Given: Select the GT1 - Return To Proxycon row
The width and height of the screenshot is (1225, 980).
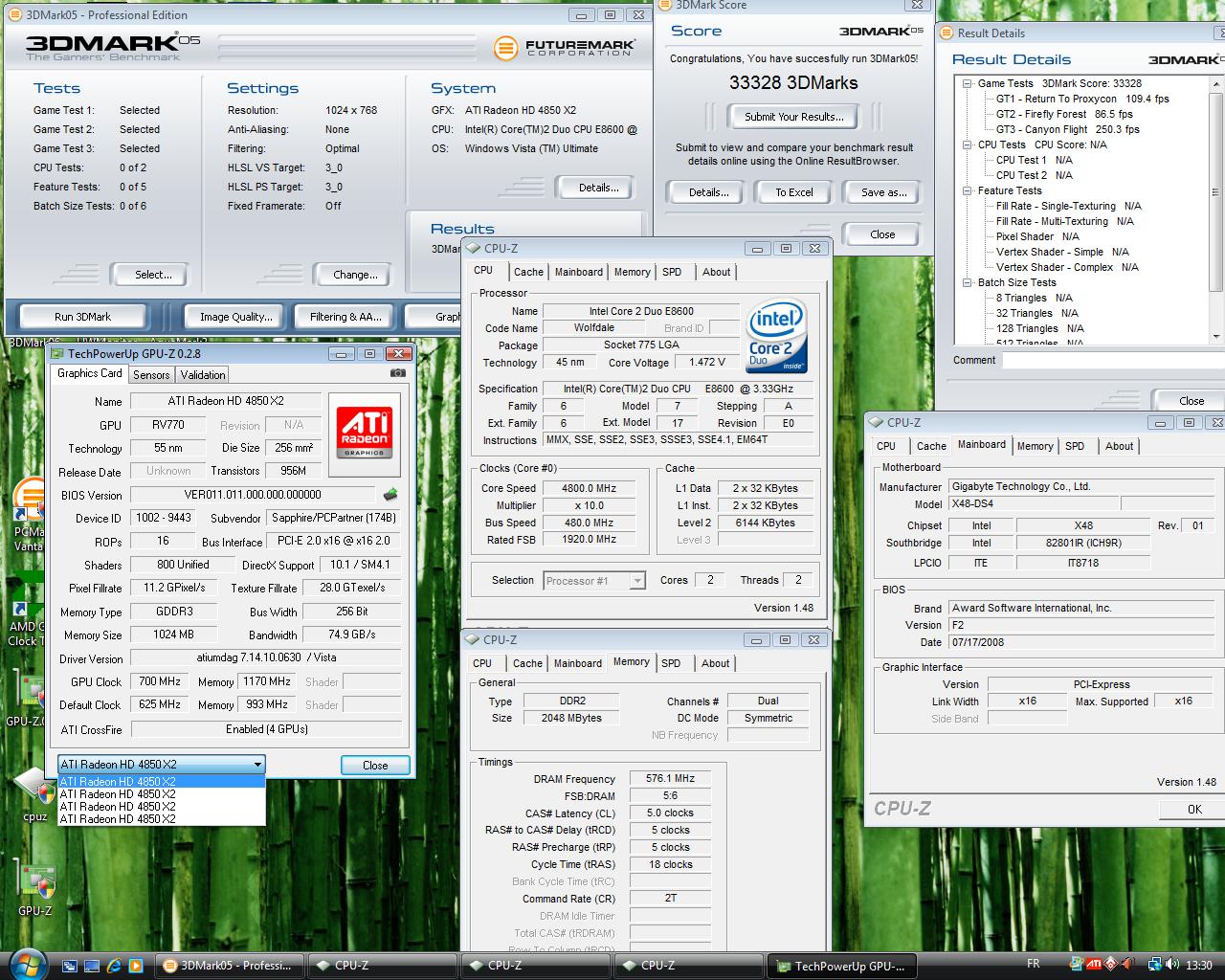Looking at the screenshot, I should (x=1082, y=99).
